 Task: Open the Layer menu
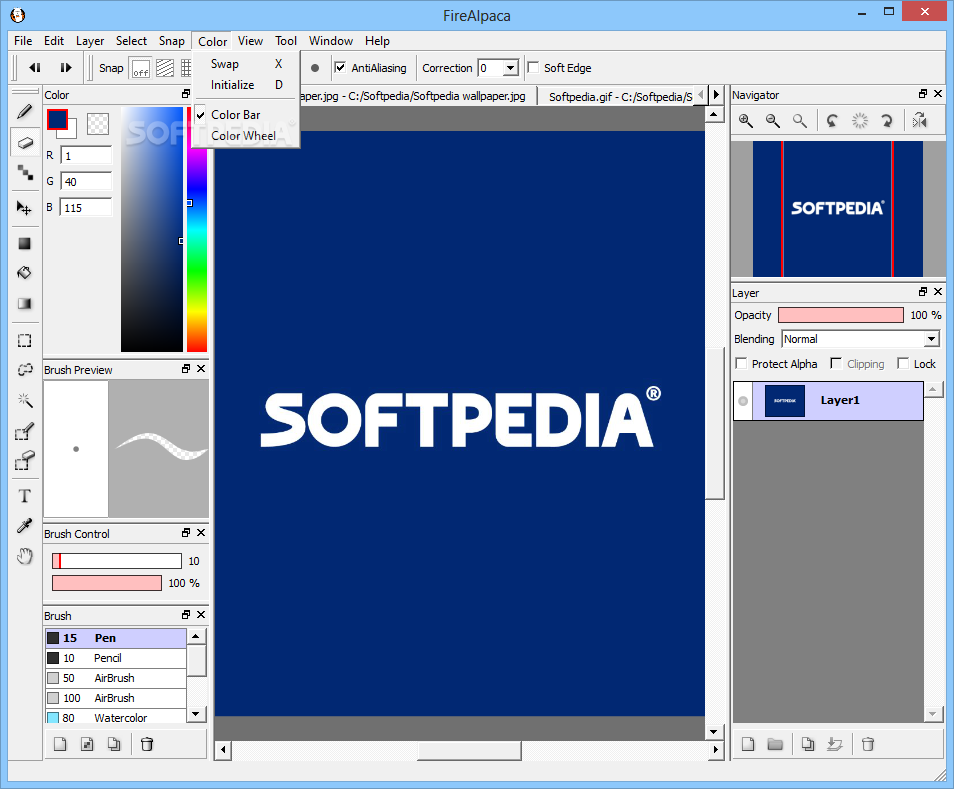click(x=90, y=41)
